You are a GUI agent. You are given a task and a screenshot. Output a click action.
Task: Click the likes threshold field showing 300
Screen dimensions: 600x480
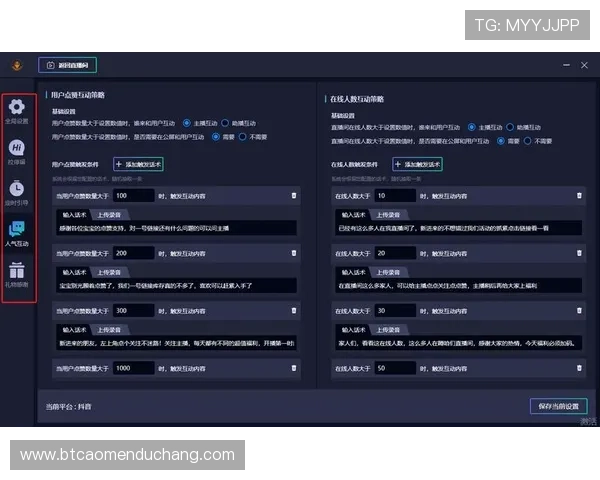point(134,310)
